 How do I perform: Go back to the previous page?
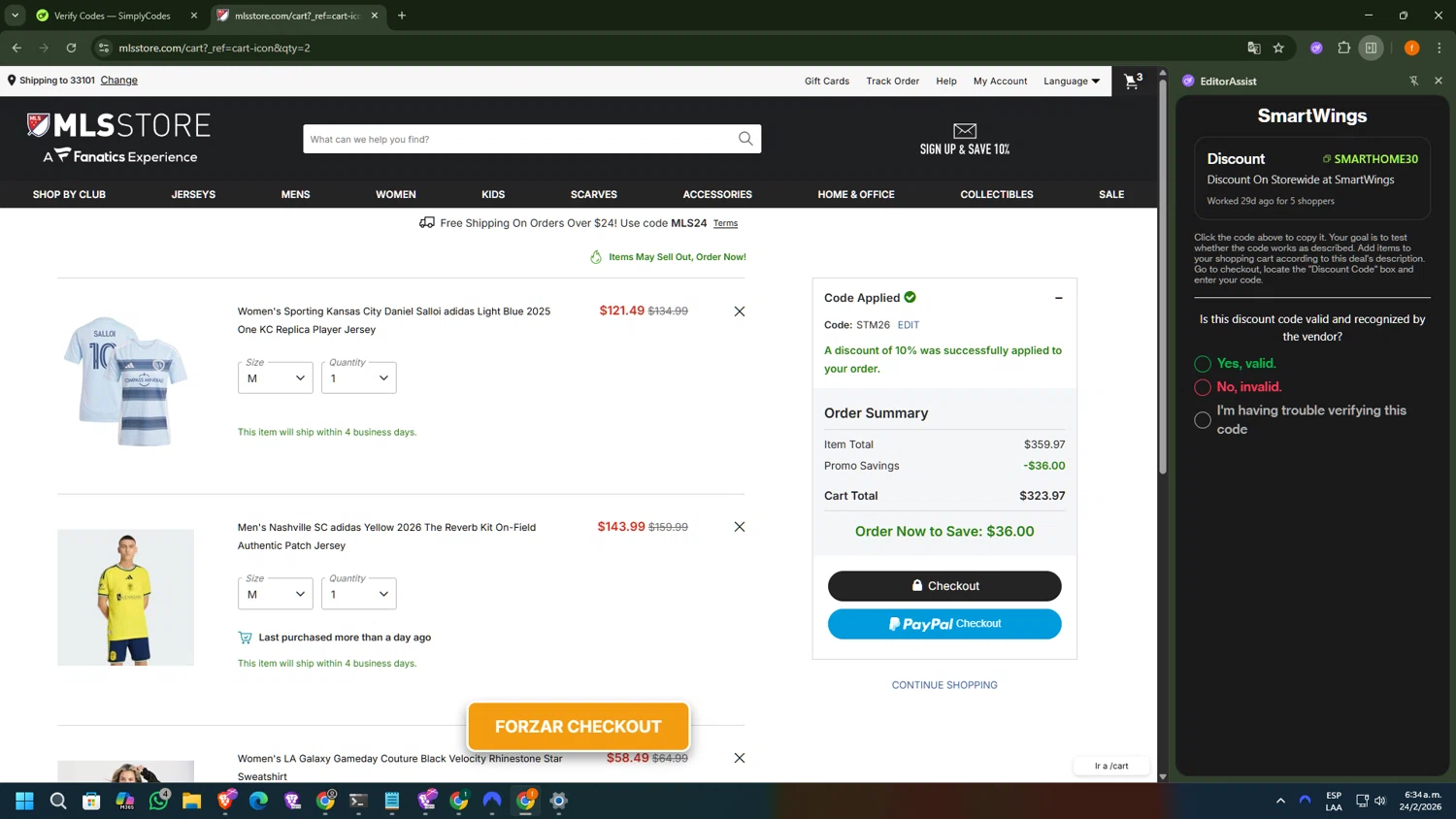tap(17, 48)
